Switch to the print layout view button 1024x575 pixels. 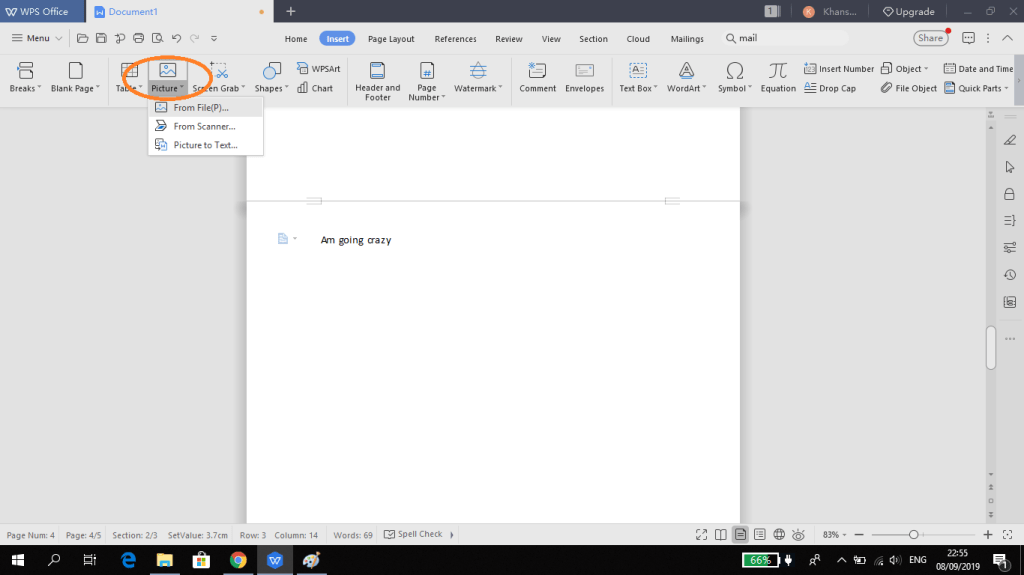[x=740, y=534]
